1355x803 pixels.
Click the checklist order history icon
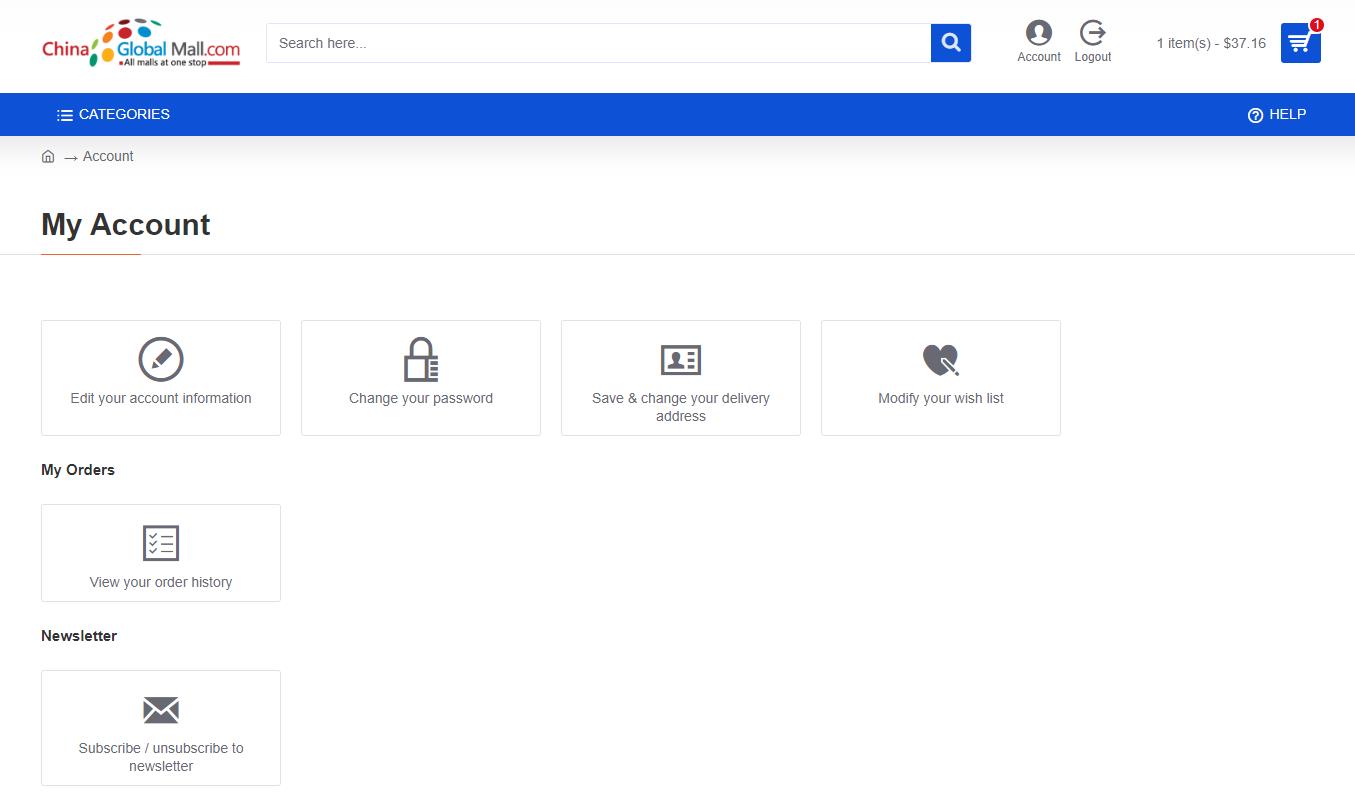161,543
